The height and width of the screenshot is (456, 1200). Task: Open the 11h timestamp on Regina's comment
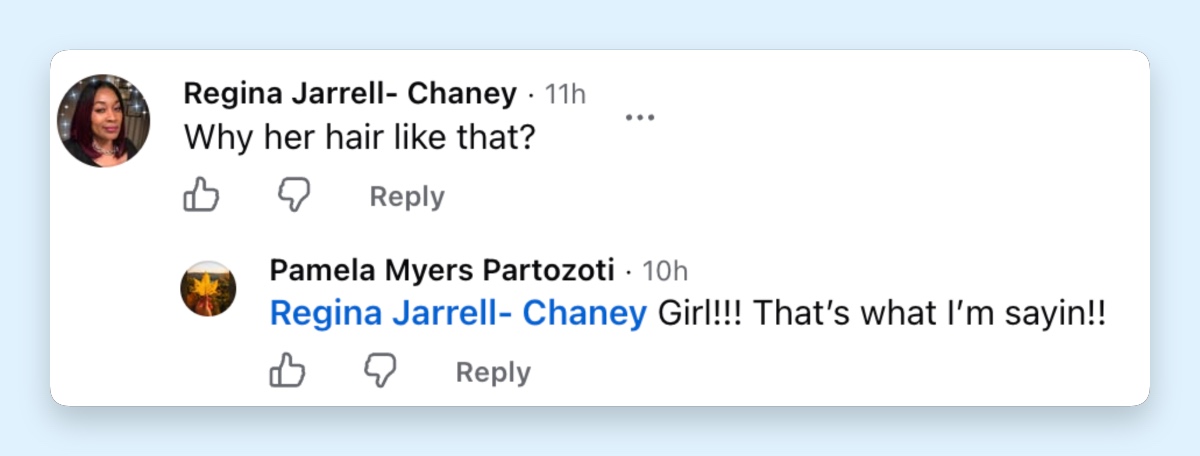(x=565, y=95)
